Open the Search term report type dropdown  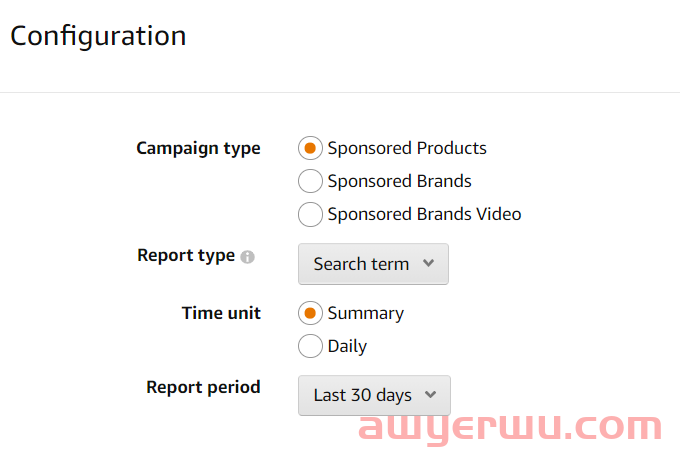point(373,264)
